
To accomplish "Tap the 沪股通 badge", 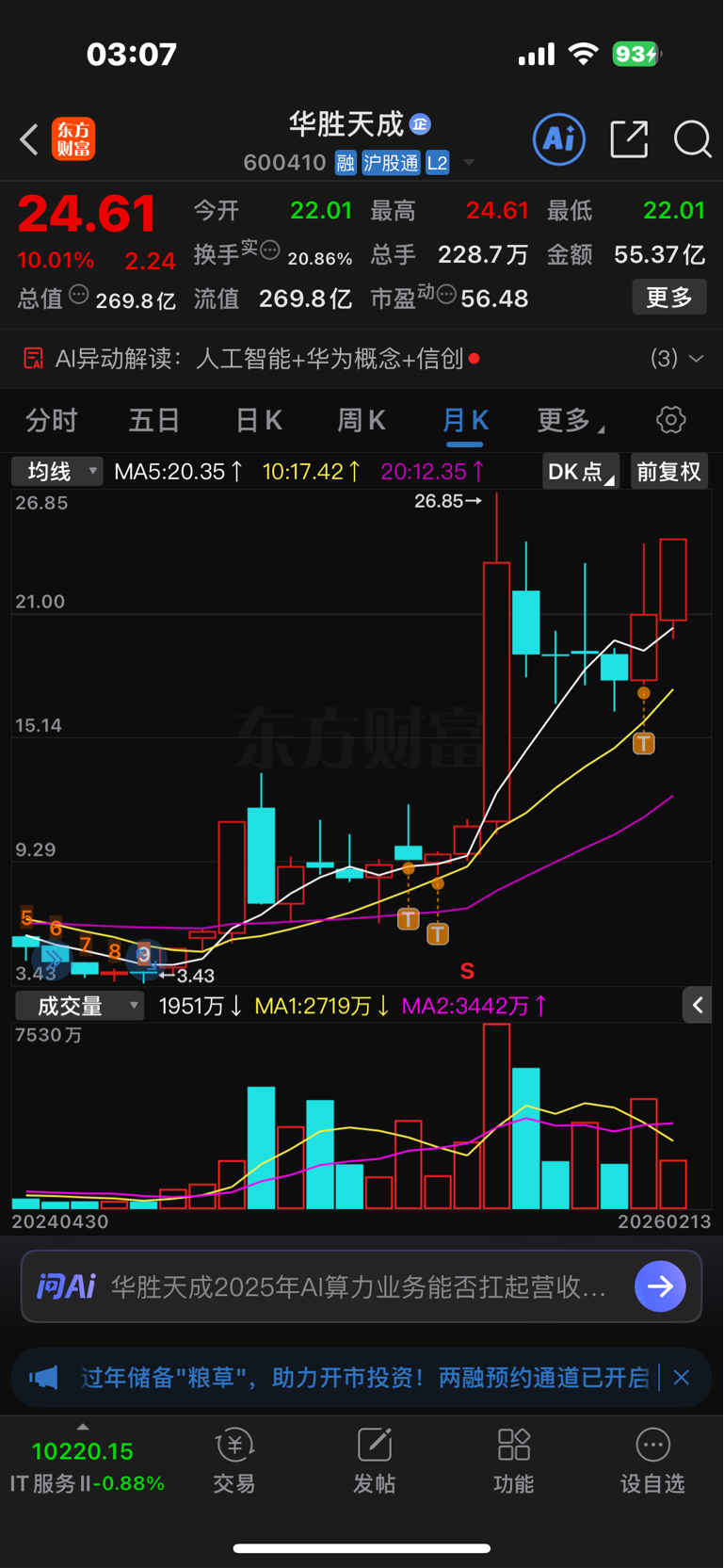I will (x=391, y=163).
